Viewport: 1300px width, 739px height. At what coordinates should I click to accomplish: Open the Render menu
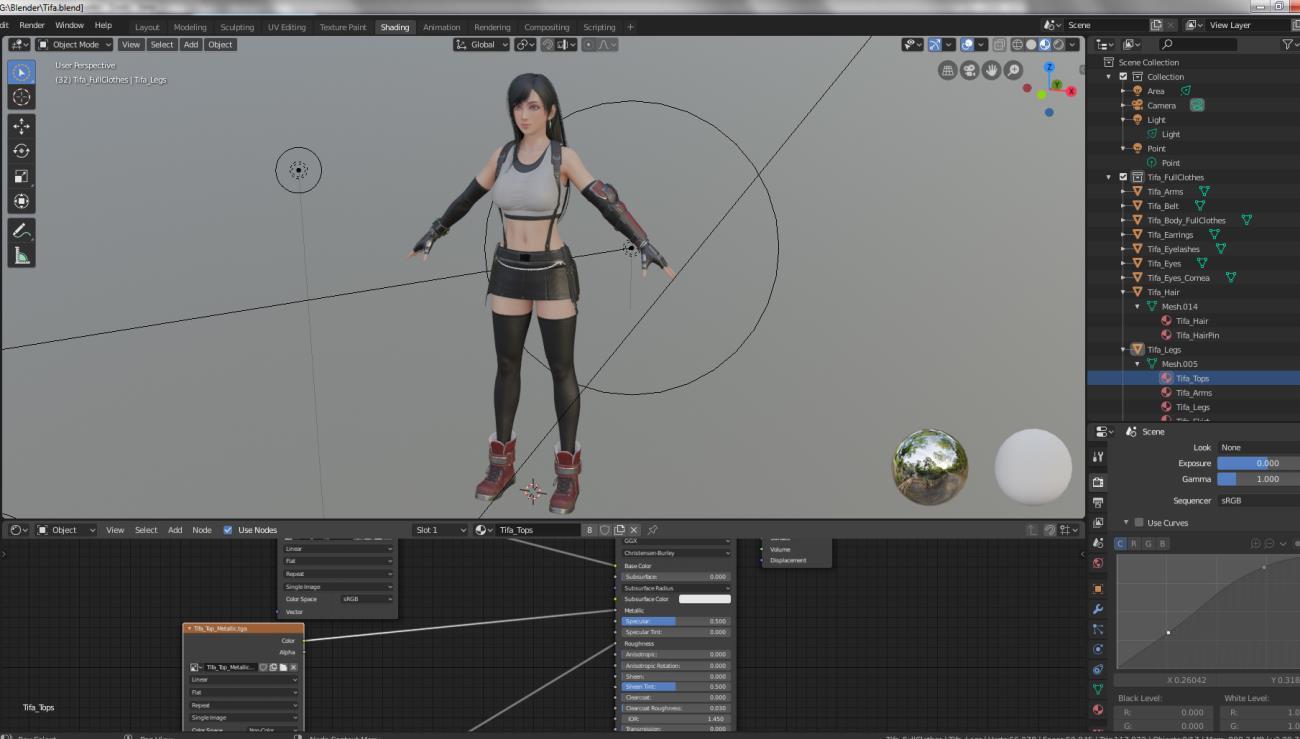click(x=32, y=25)
